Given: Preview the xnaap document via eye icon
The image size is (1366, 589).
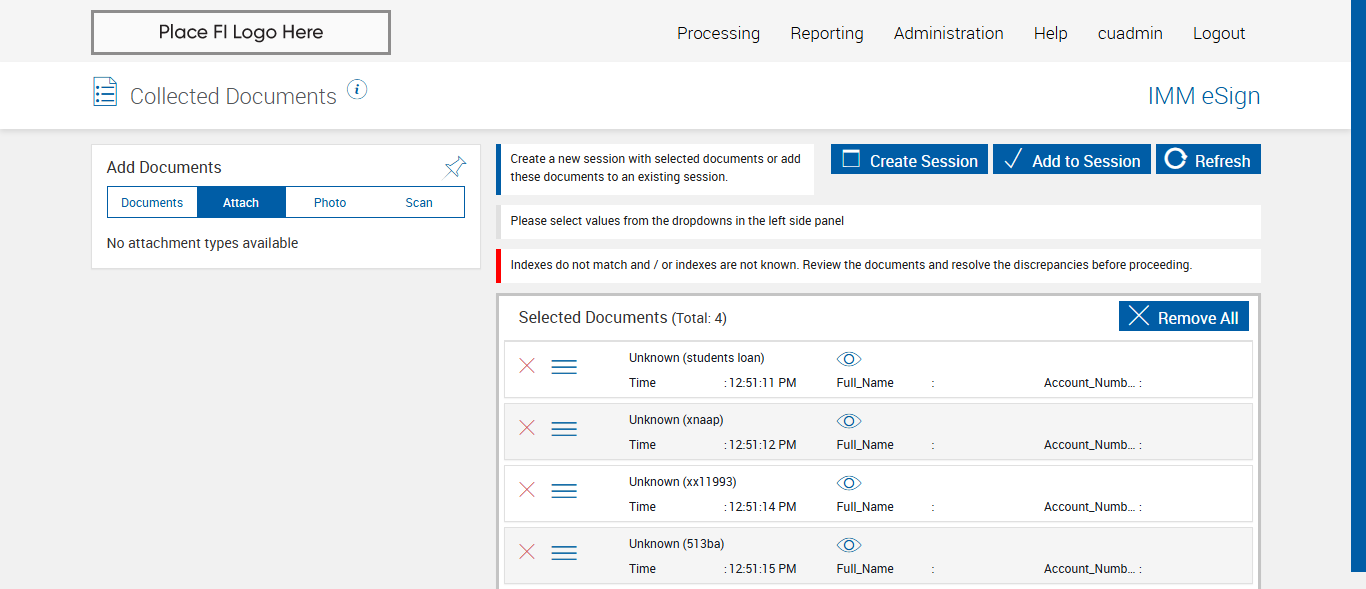Looking at the screenshot, I should tap(849, 421).
